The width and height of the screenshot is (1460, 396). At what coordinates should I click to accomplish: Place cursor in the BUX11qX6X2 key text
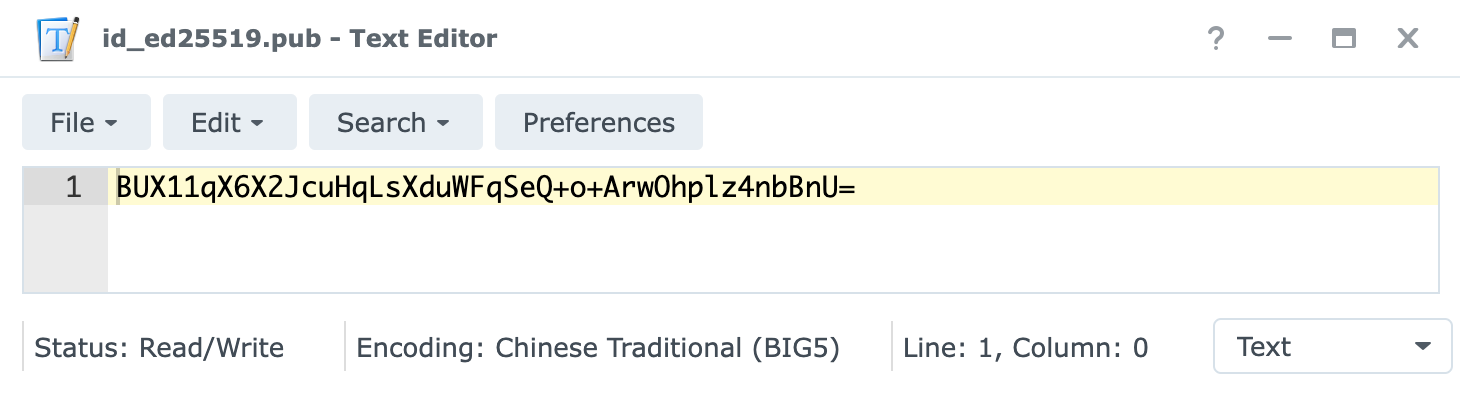coord(486,187)
